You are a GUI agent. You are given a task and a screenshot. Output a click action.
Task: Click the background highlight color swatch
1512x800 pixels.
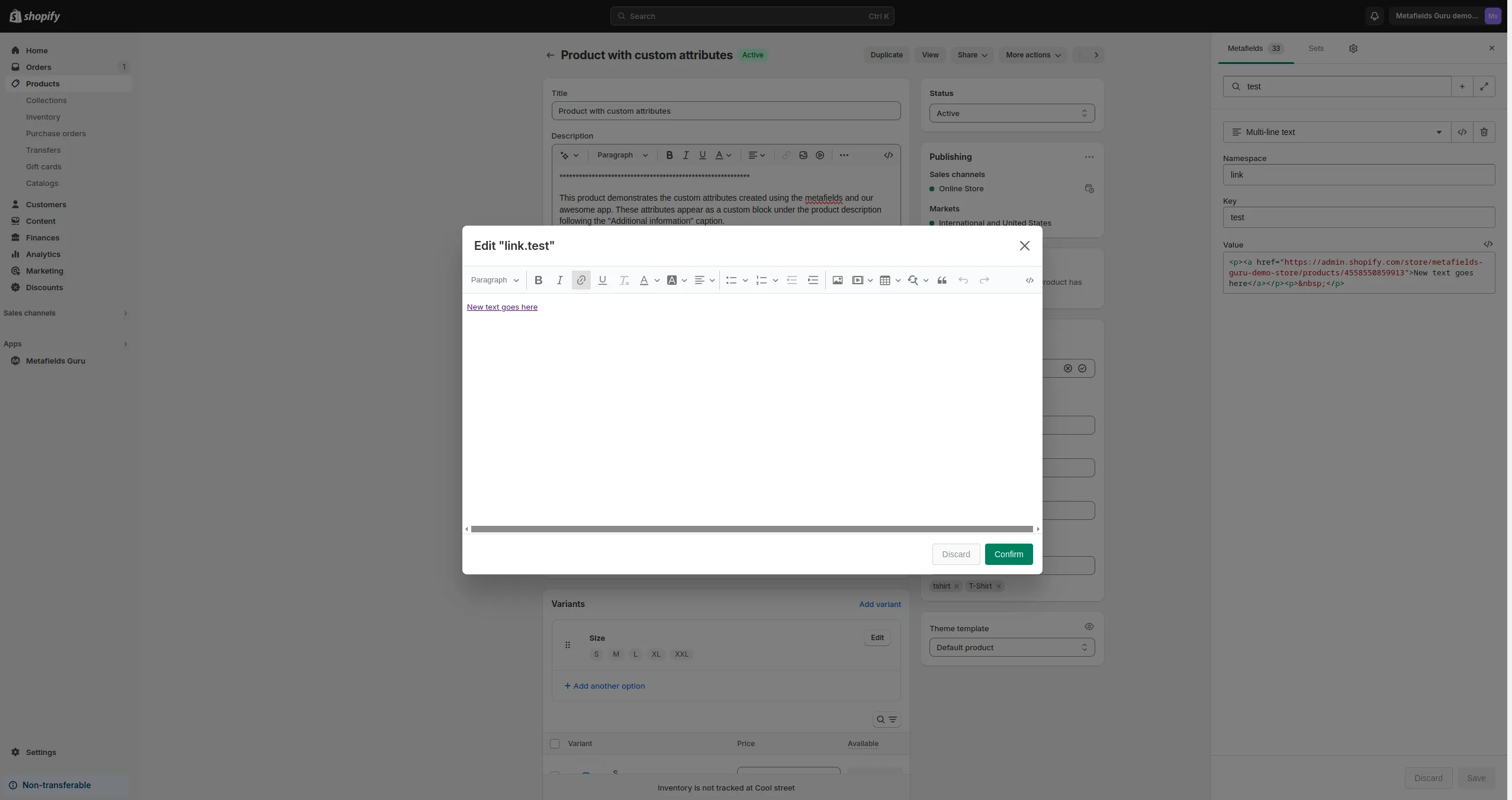pos(671,280)
